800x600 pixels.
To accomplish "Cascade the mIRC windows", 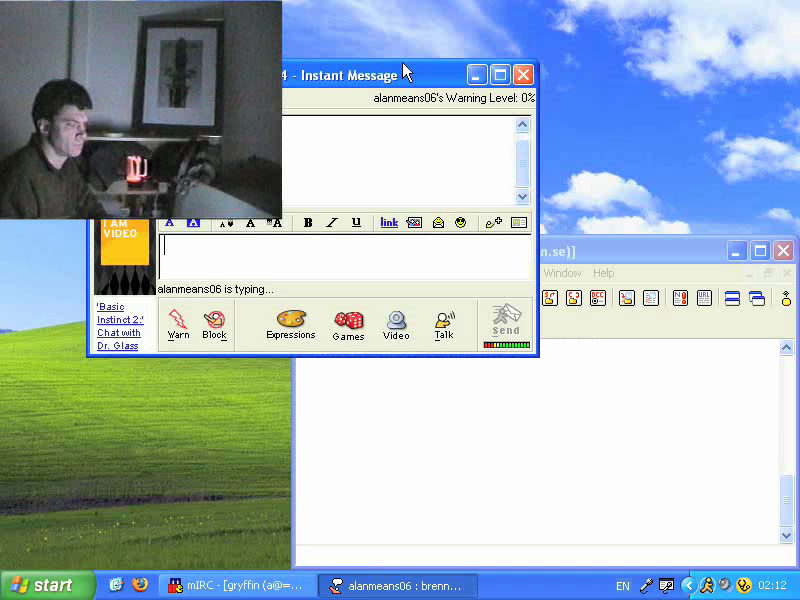I will pos(757,298).
